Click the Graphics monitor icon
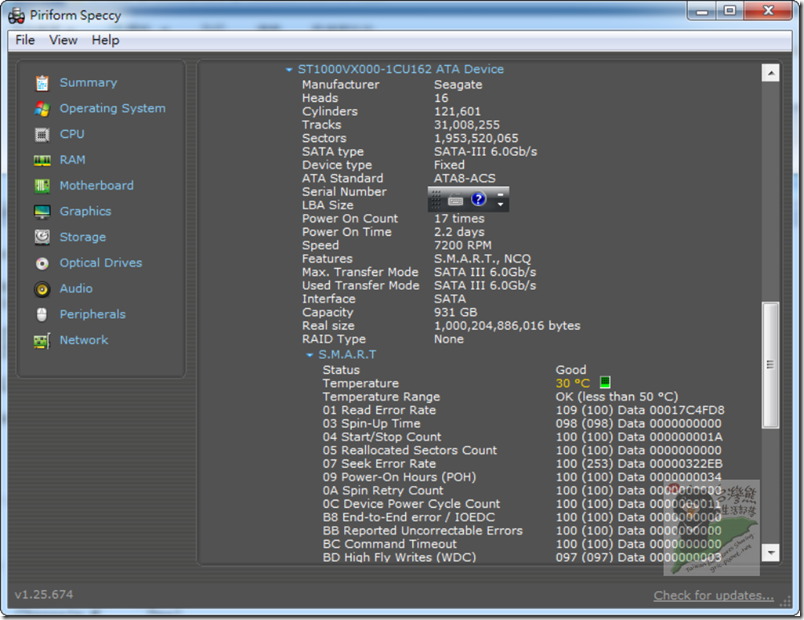The image size is (804, 620). coord(42,211)
